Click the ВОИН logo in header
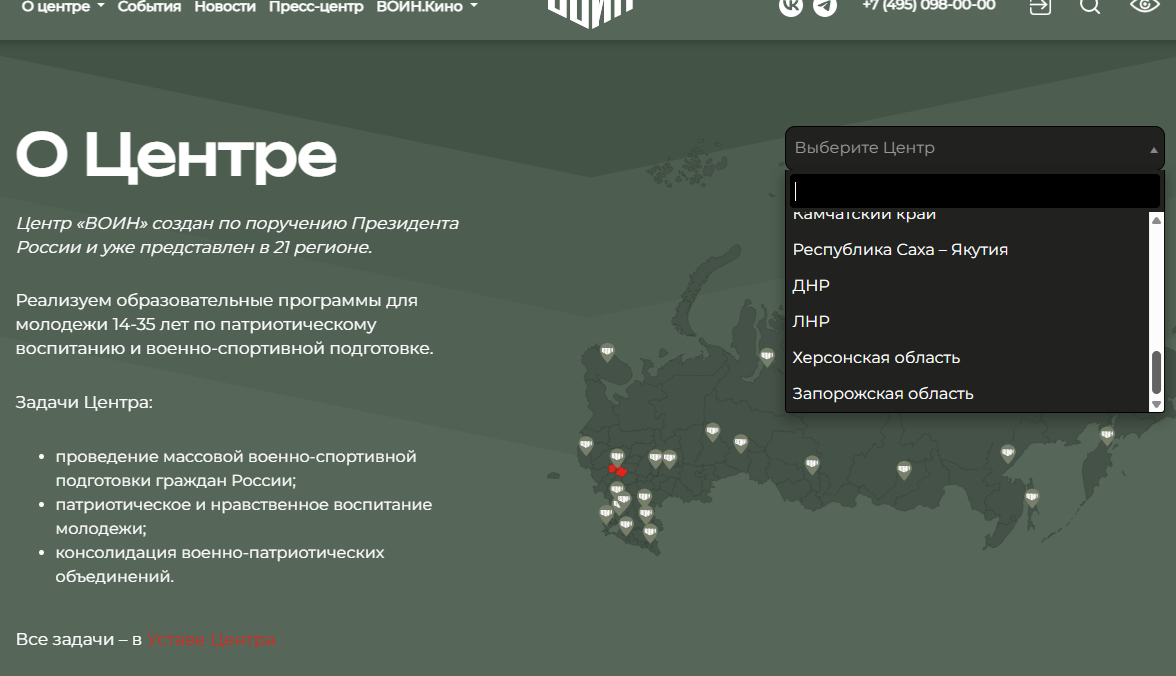 point(591,13)
